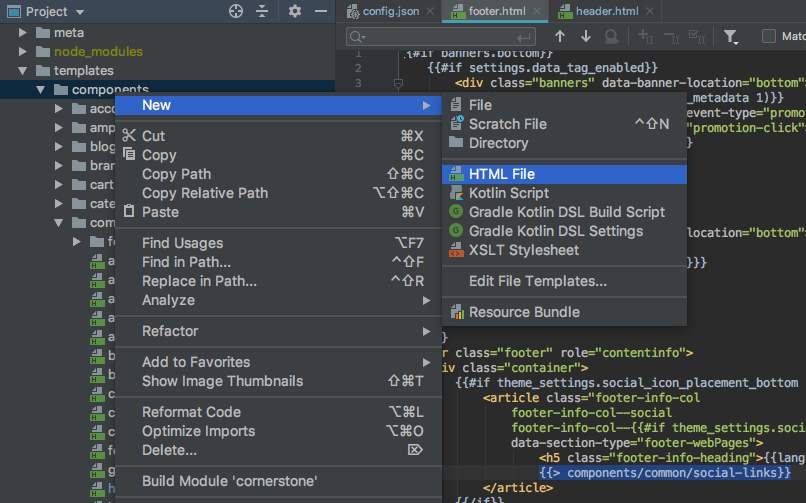Open the New submenu
This screenshot has height=503, width=806.
(278, 105)
